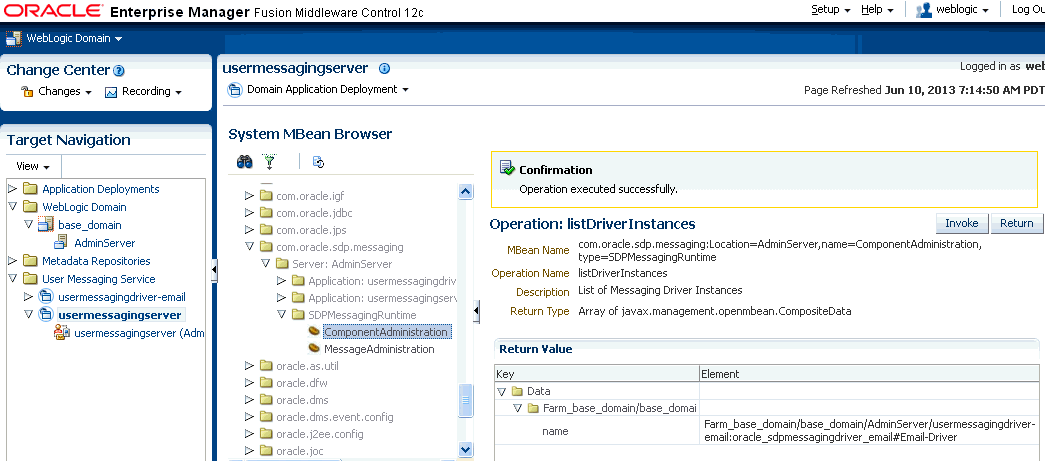
Task: Click the base_domain icon in Target Navigation
Action: [46, 225]
